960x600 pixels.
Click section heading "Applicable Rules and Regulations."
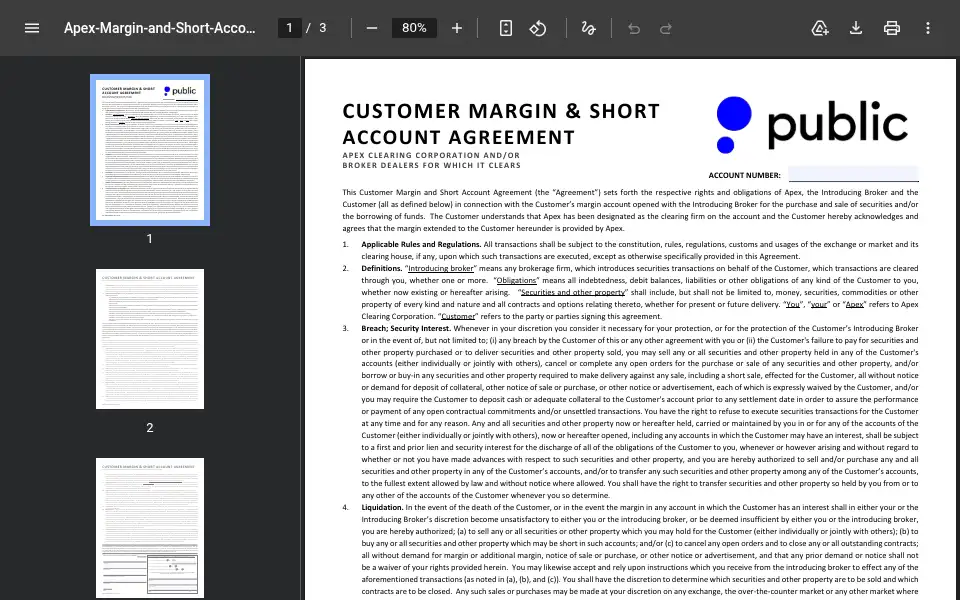[421, 244]
